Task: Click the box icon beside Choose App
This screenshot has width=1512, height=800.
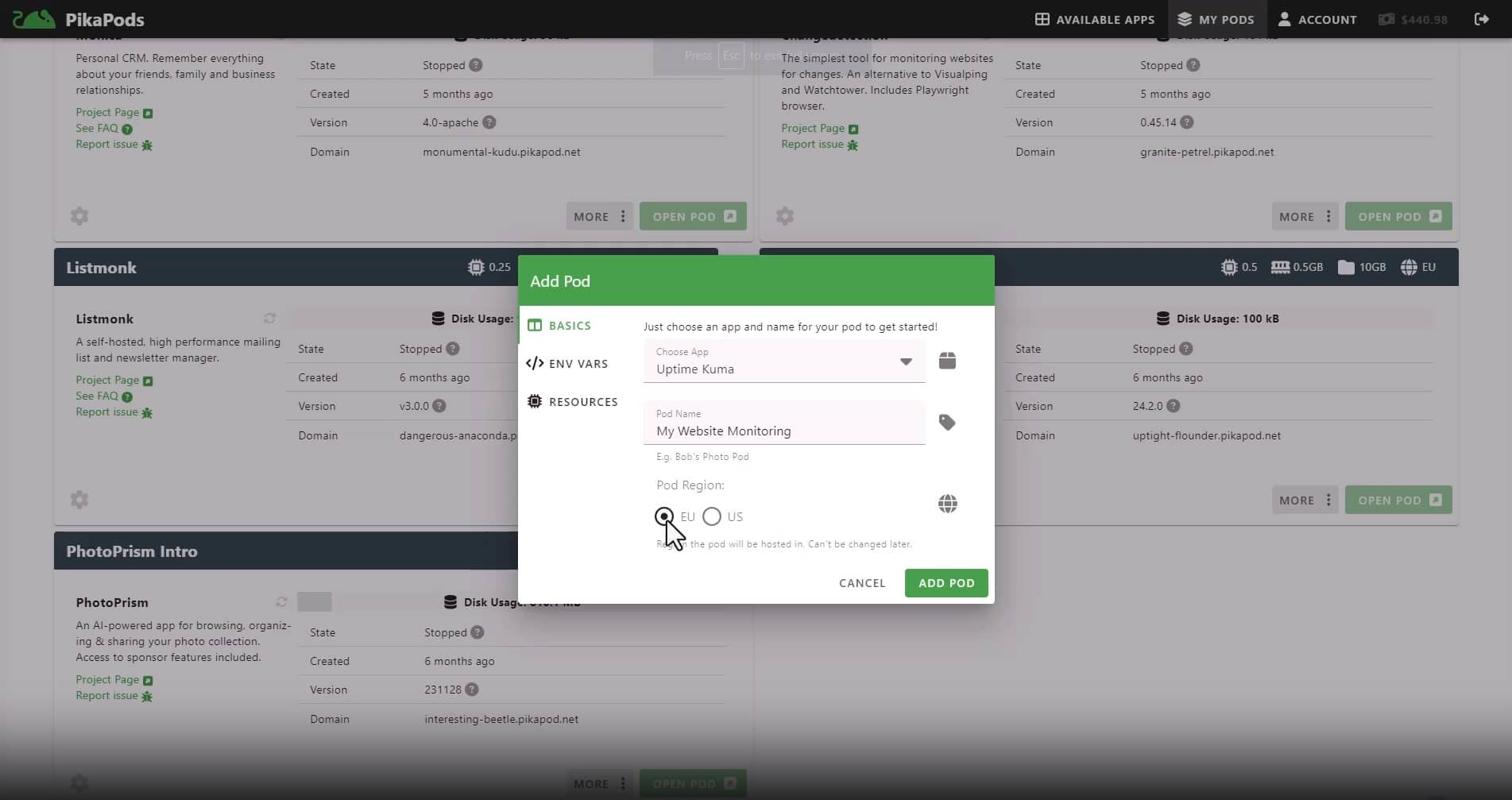Action: 947,361
